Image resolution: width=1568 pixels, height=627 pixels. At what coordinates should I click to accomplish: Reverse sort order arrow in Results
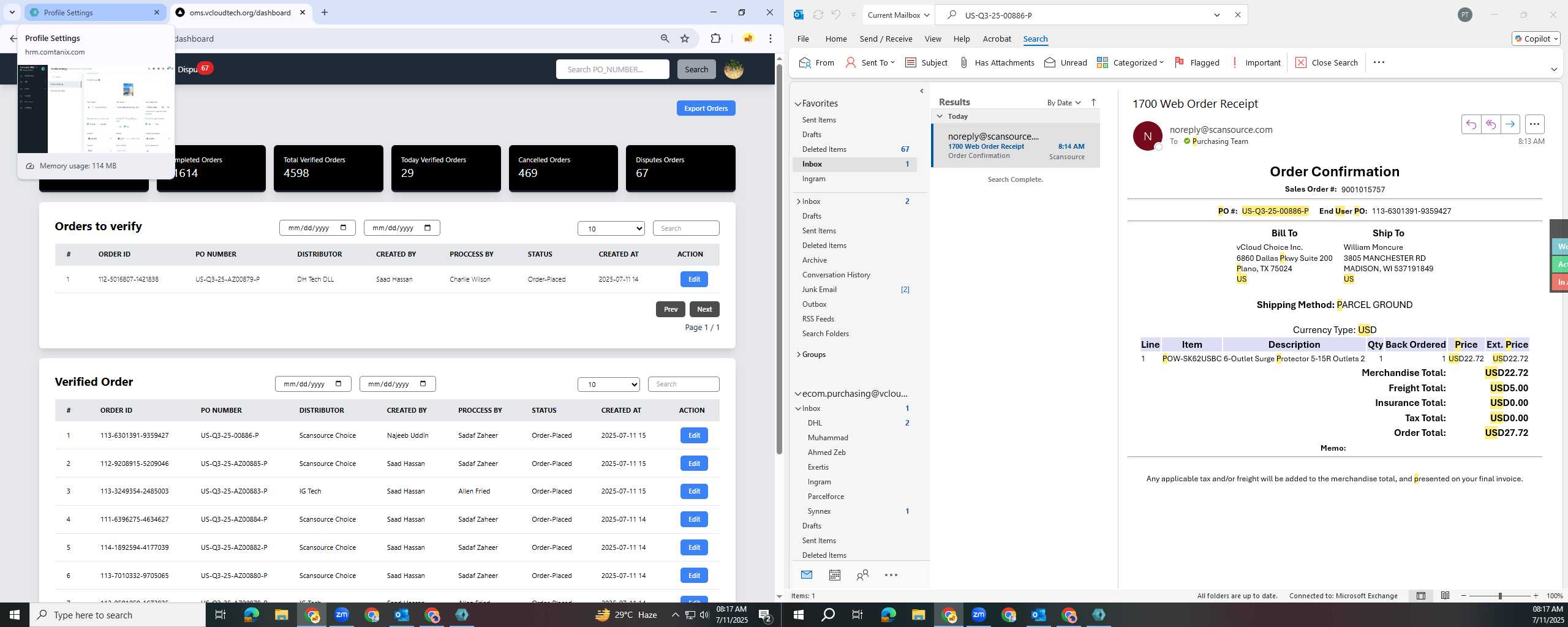point(1093,102)
